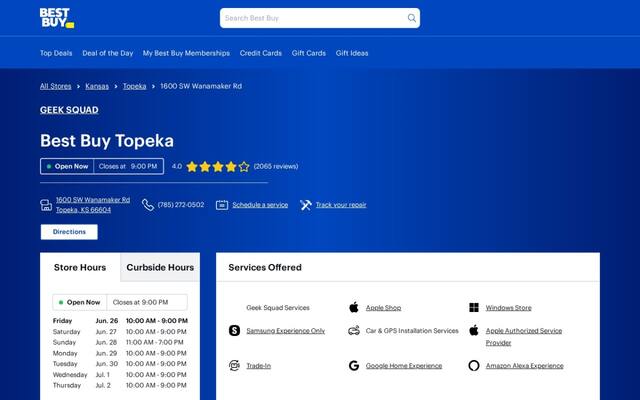Open Gift Ideas menu item

[x=352, y=53]
